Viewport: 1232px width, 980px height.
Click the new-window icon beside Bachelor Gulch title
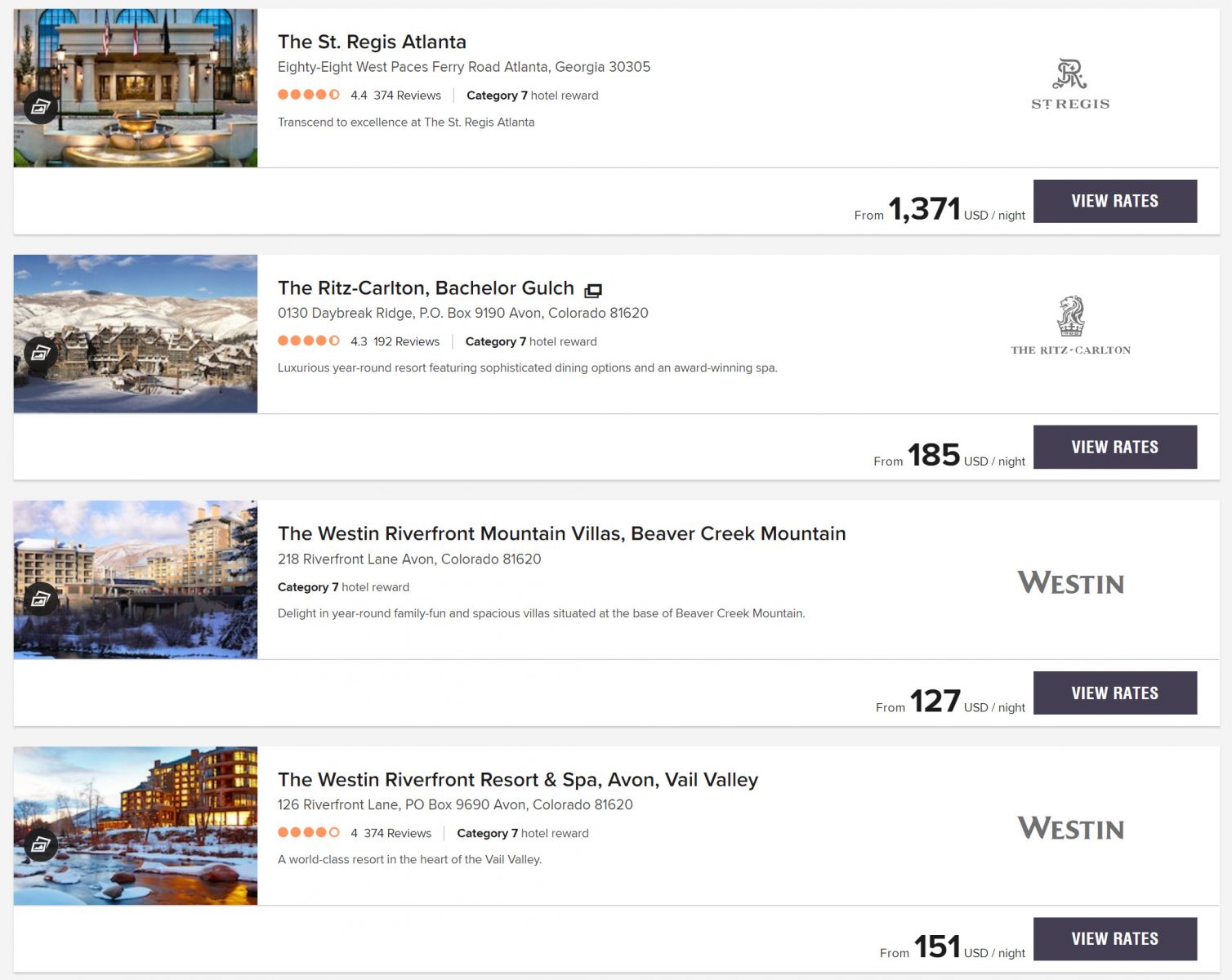(593, 290)
